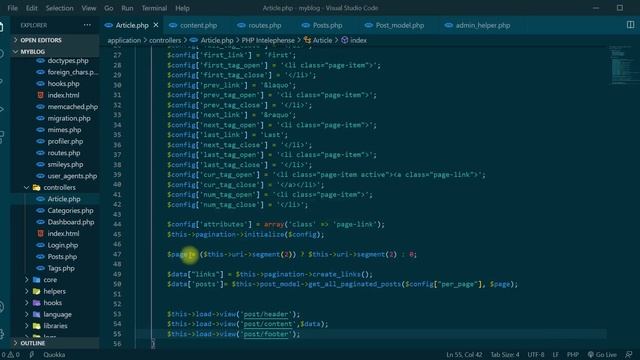Open Tags.php file
The image size is (640, 360).
(61, 268)
